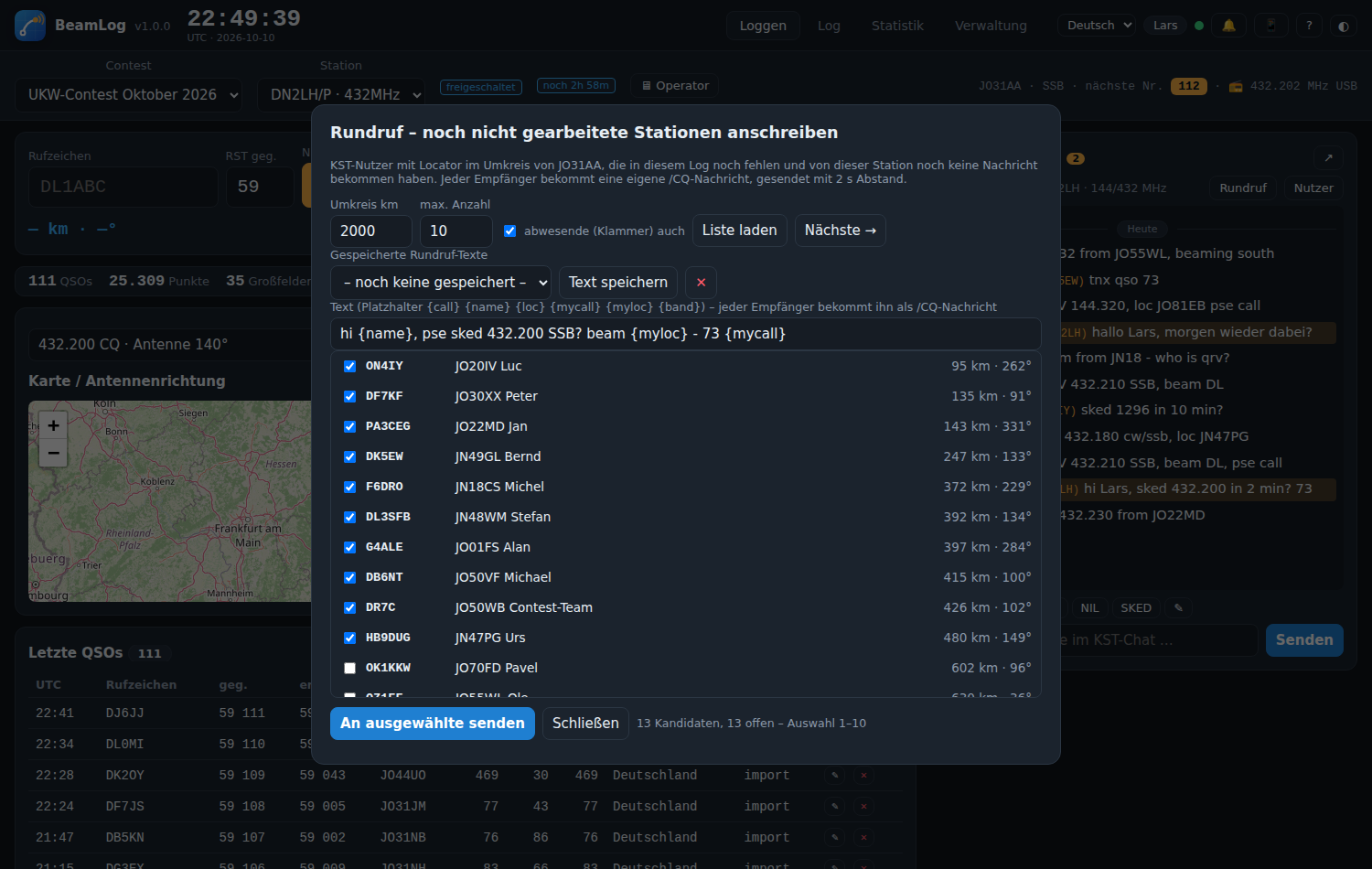Edit the DK2OY QSO row pencil icon
Image resolution: width=1372 pixels, height=869 pixels.
pyautogui.click(x=834, y=776)
